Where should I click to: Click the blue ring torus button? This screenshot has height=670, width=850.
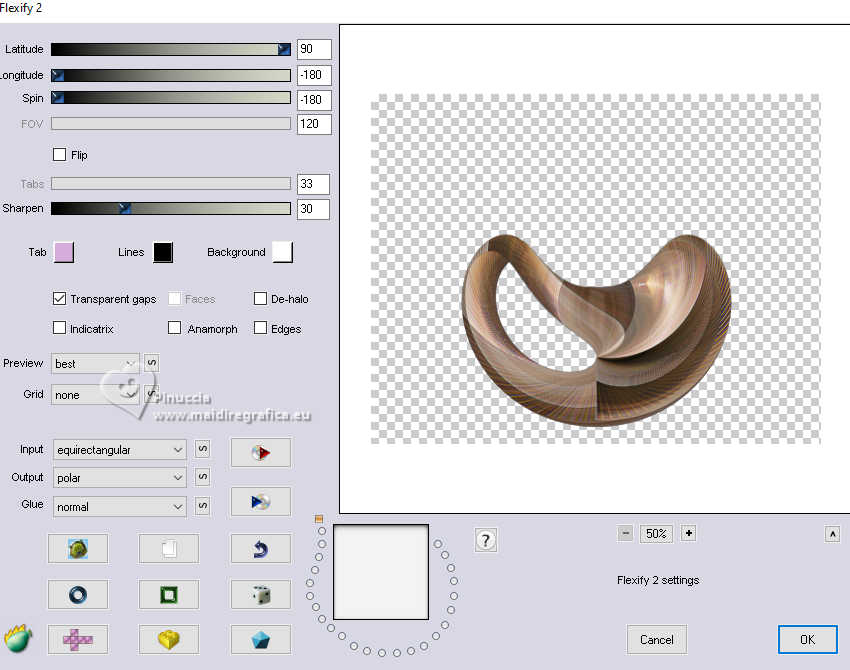point(78,595)
